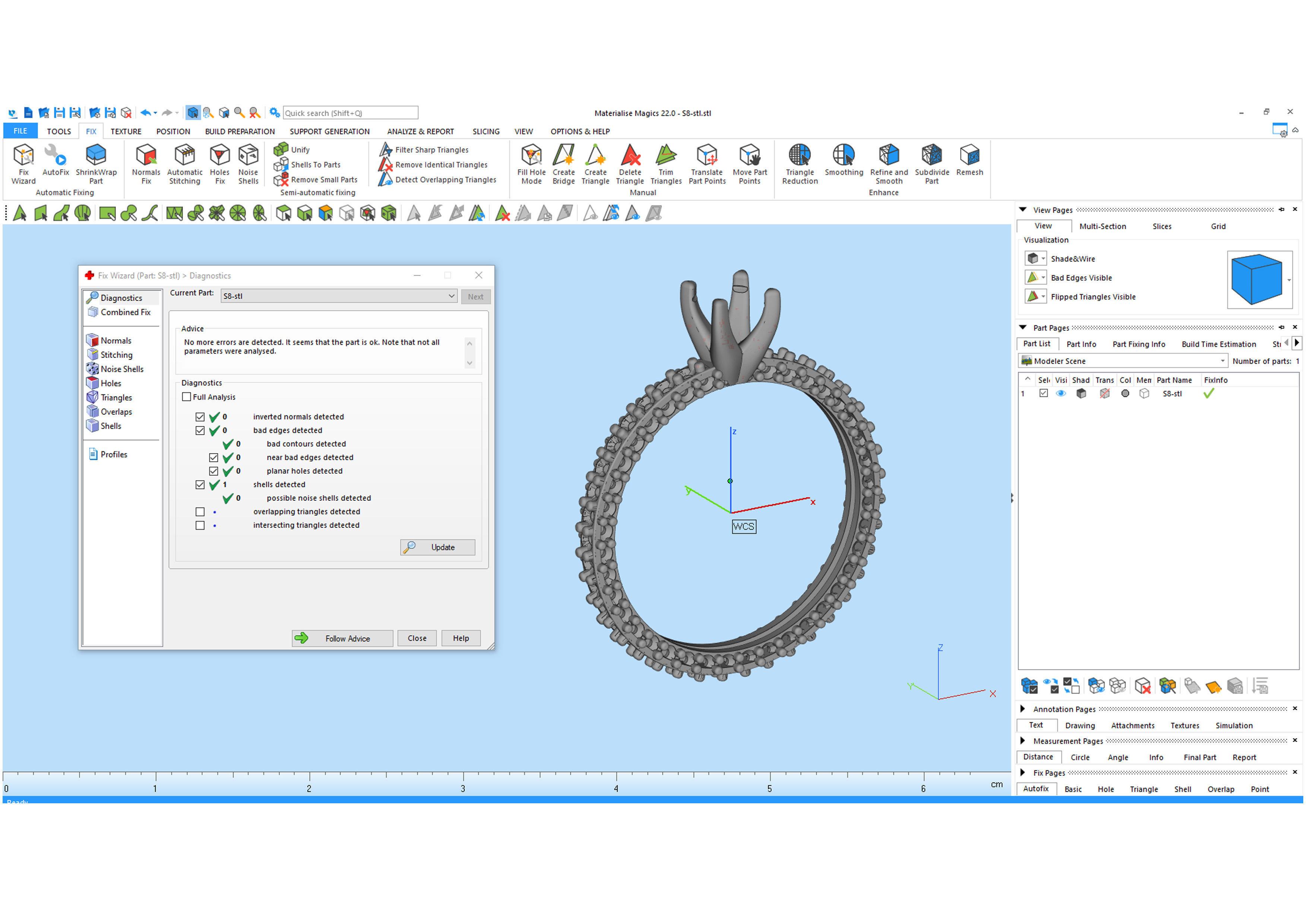Image resolution: width=1307 pixels, height=924 pixels.
Task: Enable the Full Analysis checkbox
Action: 187,397
